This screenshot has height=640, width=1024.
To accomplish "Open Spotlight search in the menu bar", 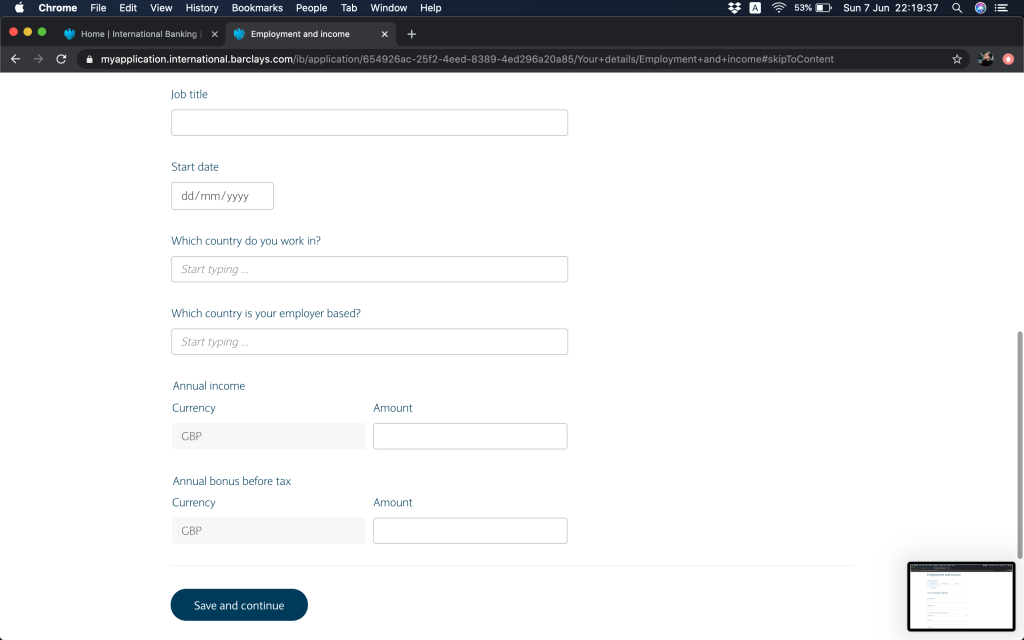I will (957, 8).
